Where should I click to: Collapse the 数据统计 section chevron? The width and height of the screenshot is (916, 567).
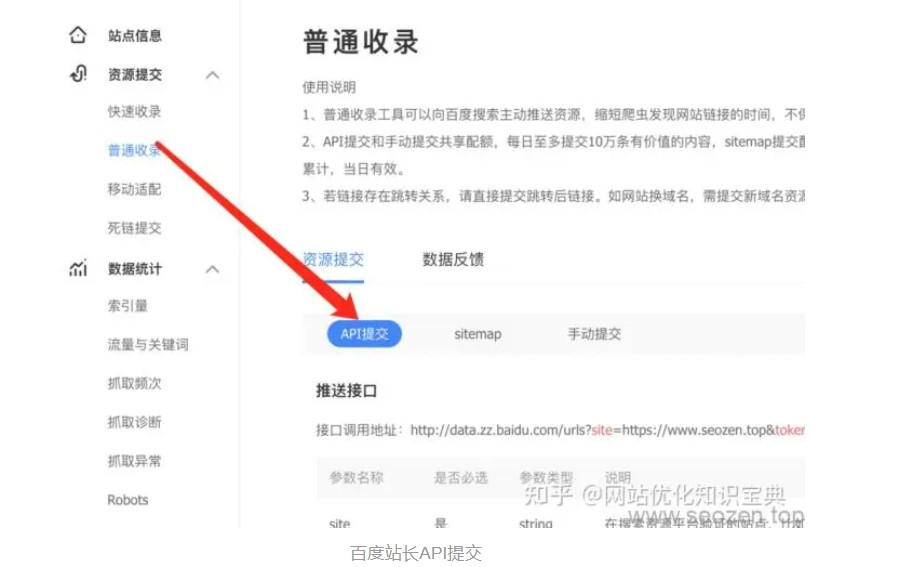(212, 269)
